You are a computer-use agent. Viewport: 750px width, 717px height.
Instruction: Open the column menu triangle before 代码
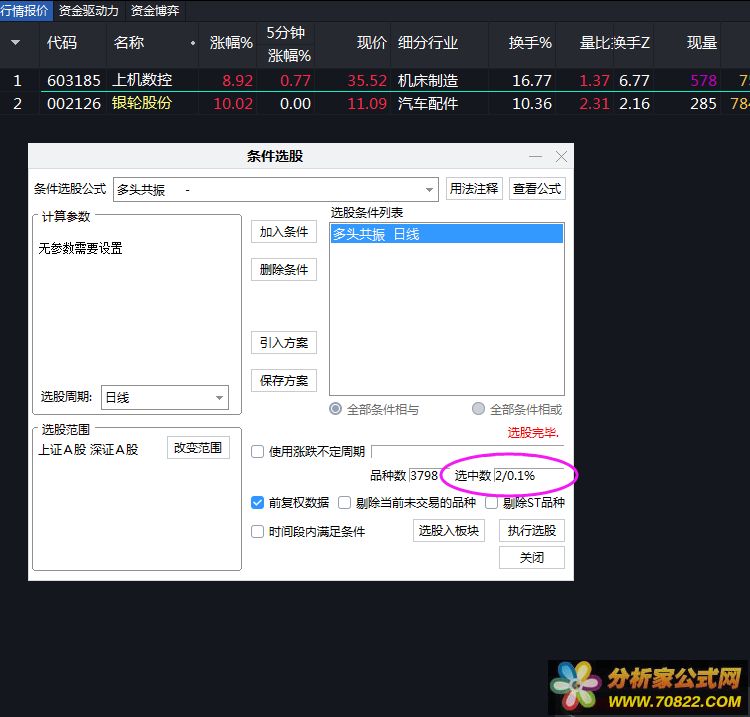pos(16,43)
